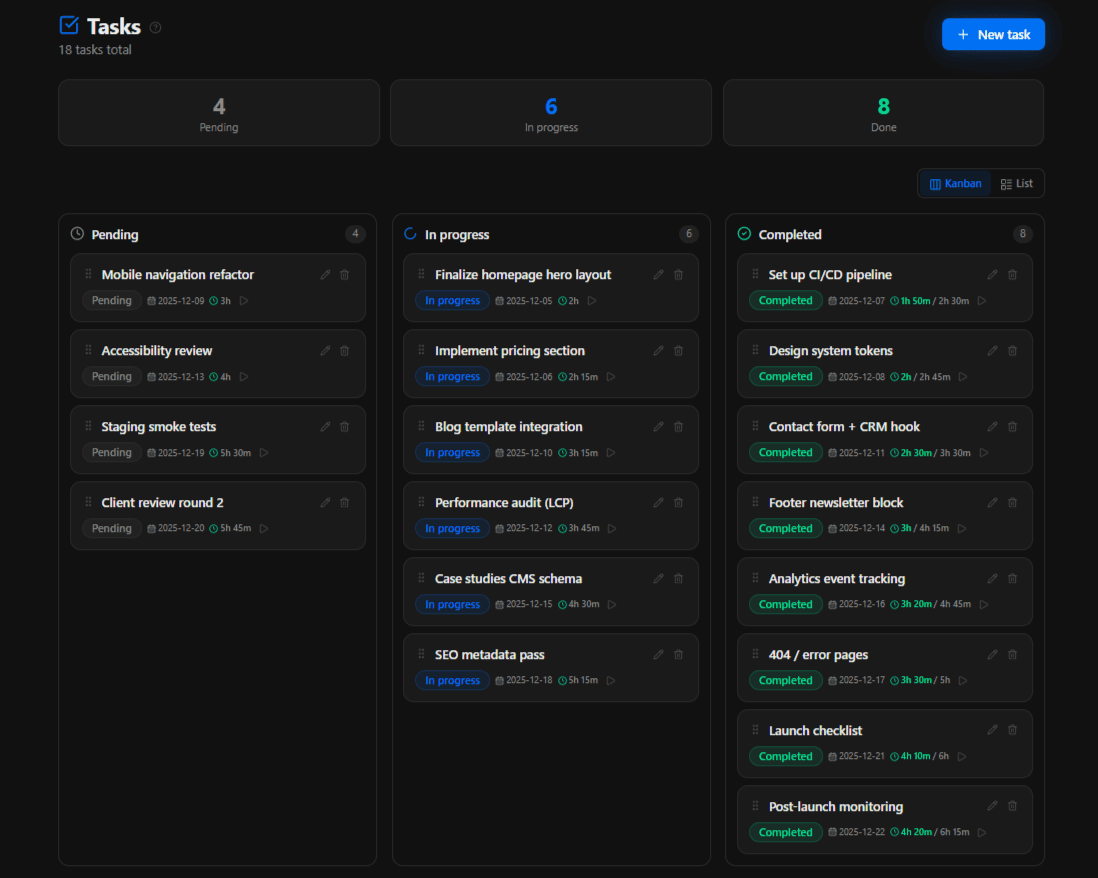Open the Accessibility review task title
The image size is (1098, 878).
click(x=157, y=351)
